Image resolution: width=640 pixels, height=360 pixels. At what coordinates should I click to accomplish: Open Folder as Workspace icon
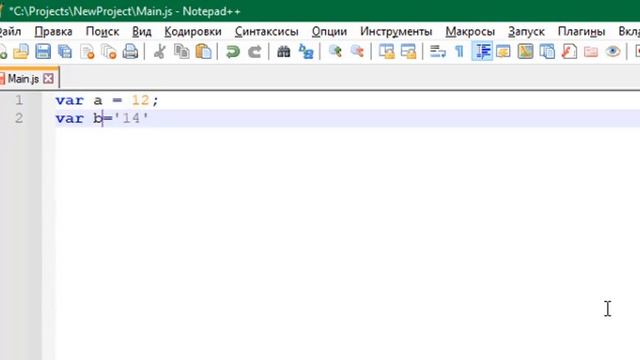591,52
